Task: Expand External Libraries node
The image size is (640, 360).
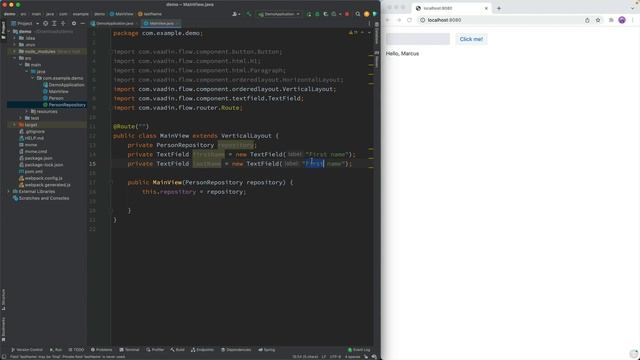Action: [x=9, y=191]
